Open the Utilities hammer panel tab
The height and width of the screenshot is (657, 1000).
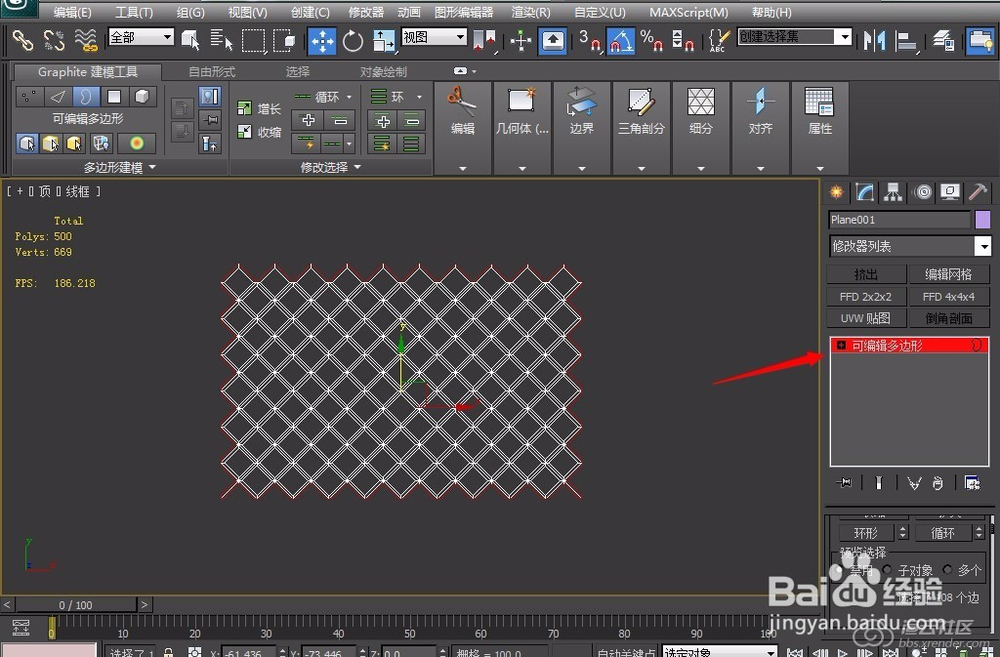978,192
